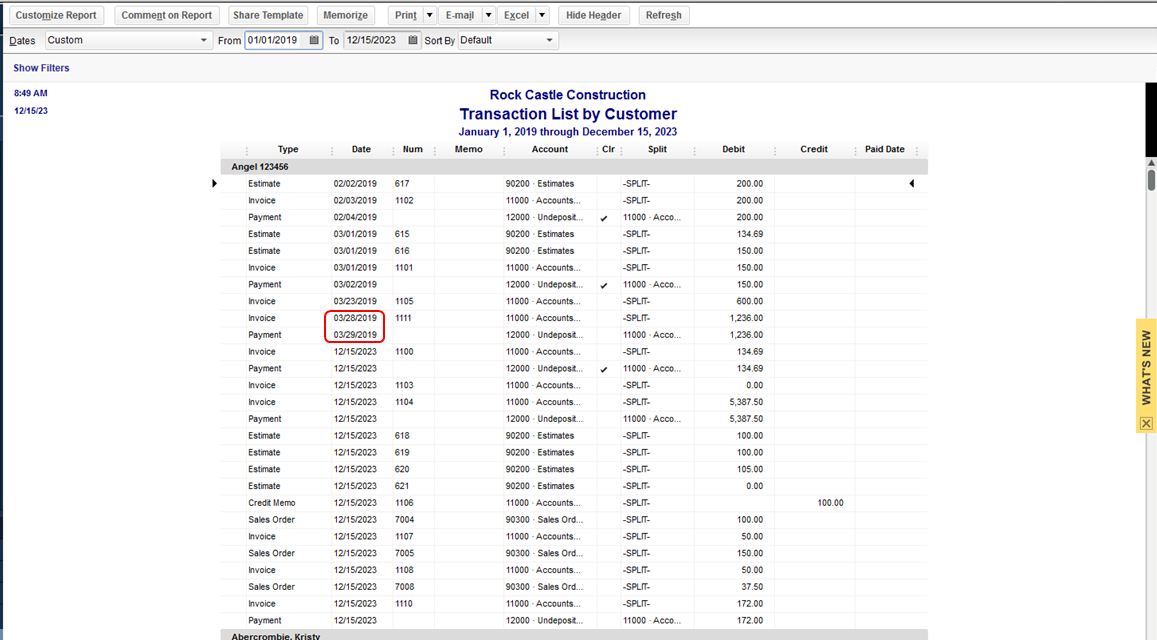
Task: Hide the report header
Action: pos(593,15)
